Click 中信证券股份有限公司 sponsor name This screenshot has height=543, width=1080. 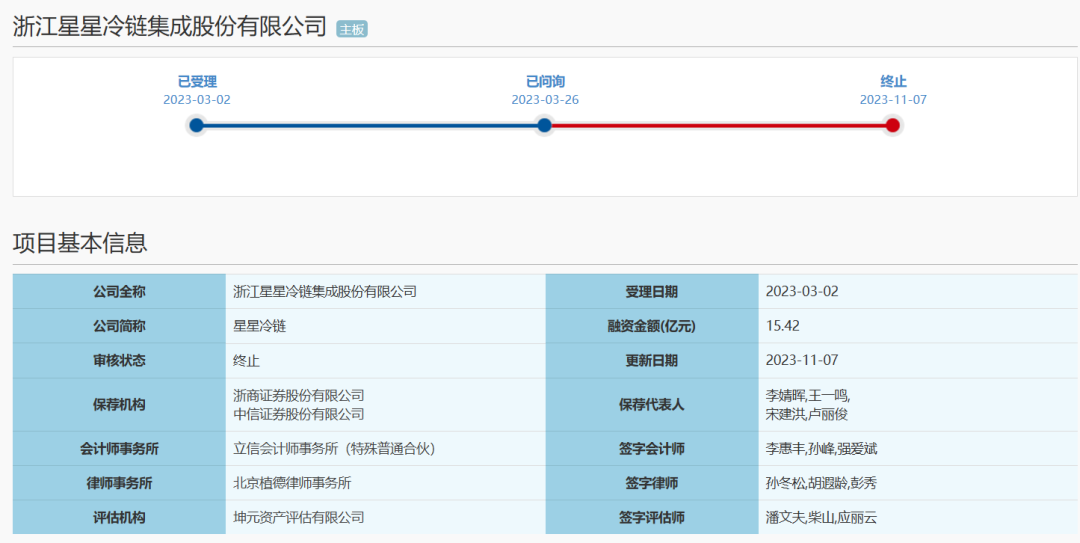pyautogui.click(x=299, y=414)
